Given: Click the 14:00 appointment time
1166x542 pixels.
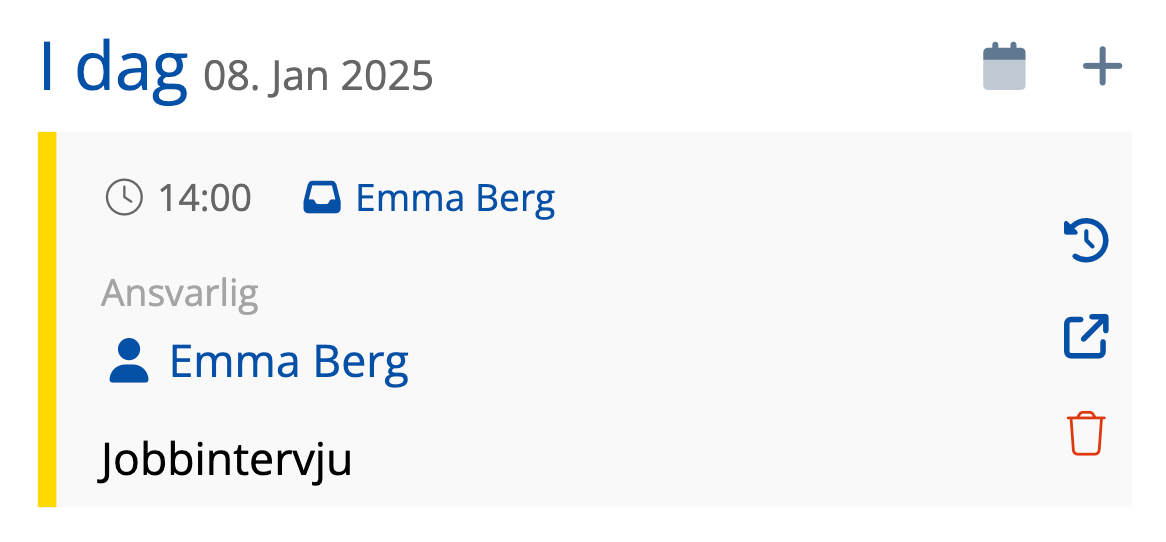Looking at the screenshot, I should [x=205, y=198].
